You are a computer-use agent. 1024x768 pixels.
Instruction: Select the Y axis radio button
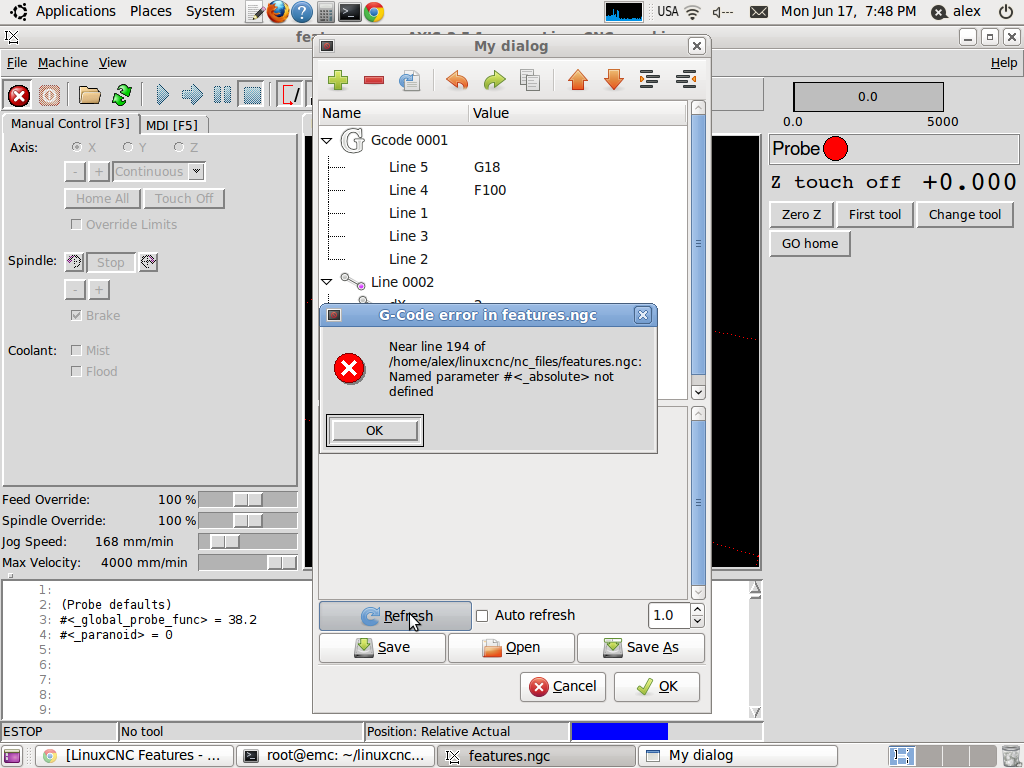coord(127,147)
